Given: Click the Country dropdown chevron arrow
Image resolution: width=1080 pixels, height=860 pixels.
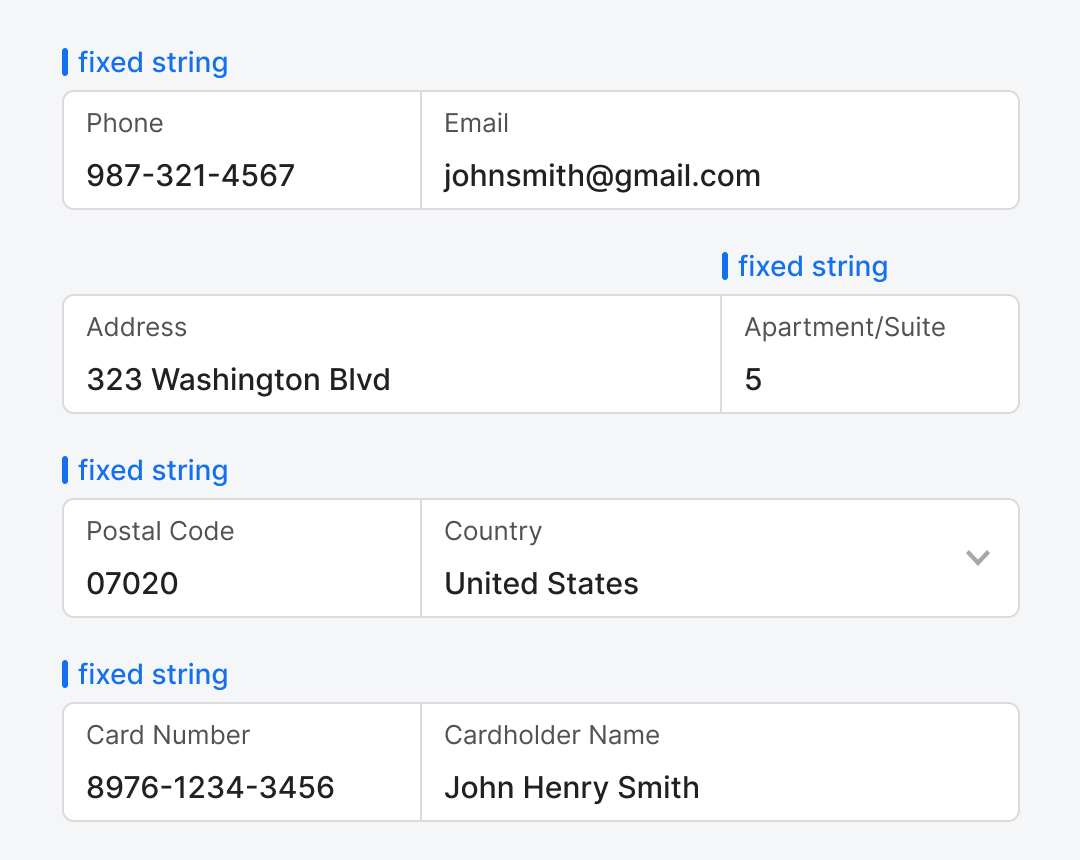Looking at the screenshot, I should pyautogui.click(x=977, y=558).
